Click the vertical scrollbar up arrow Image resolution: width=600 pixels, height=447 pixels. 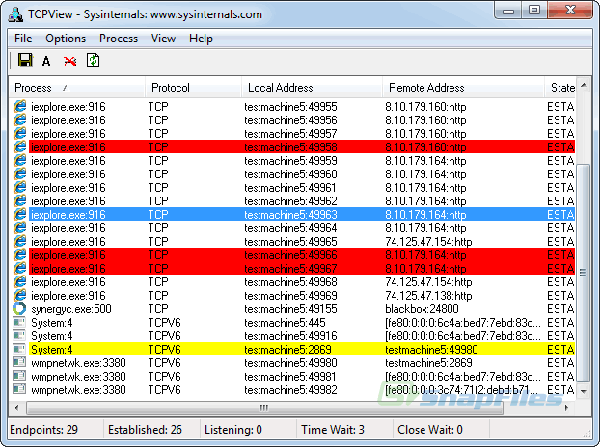point(584,85)
